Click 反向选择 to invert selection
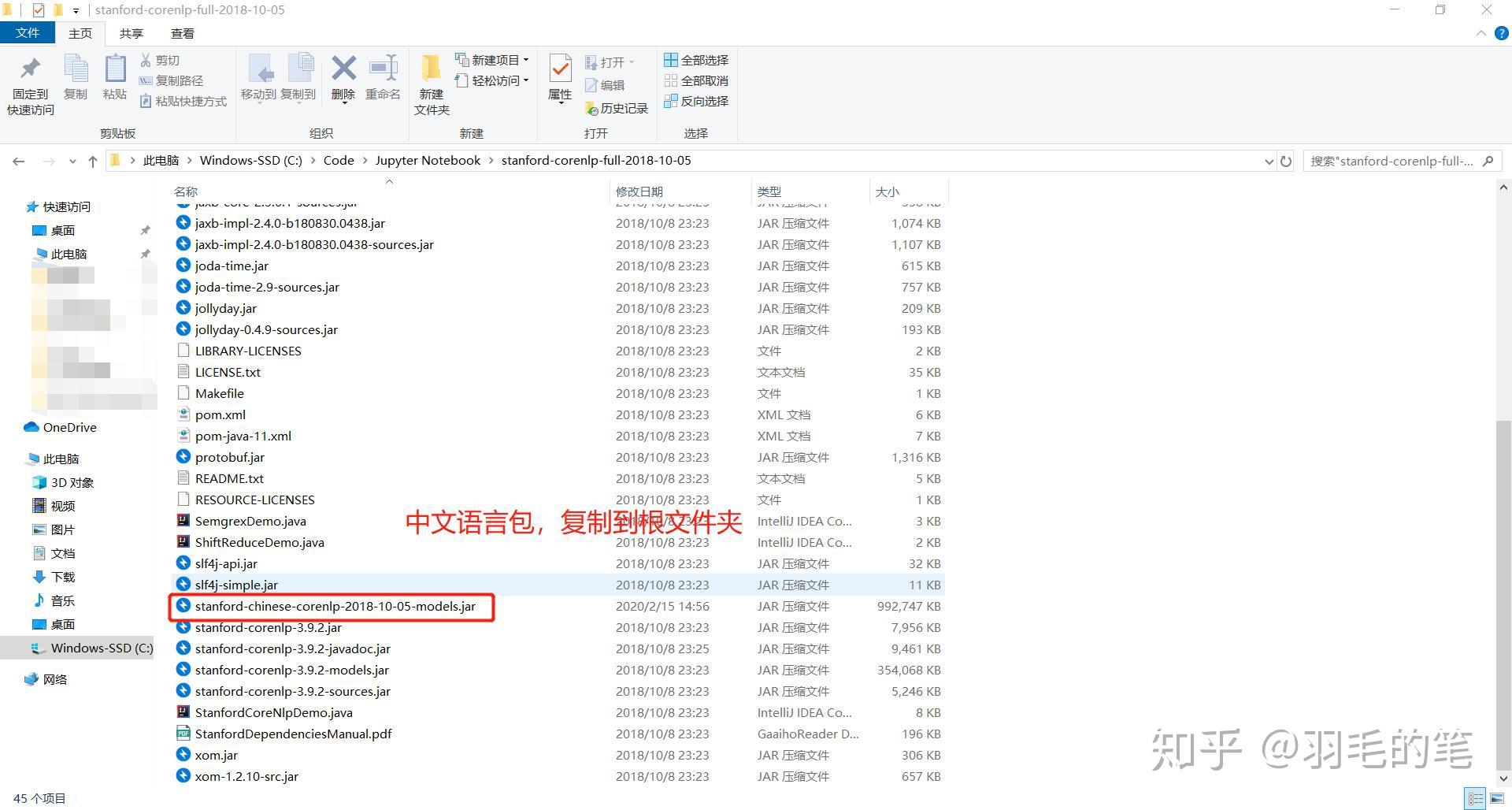The width and height of the screenshot is (1512, 810). (x=696, y=101)
